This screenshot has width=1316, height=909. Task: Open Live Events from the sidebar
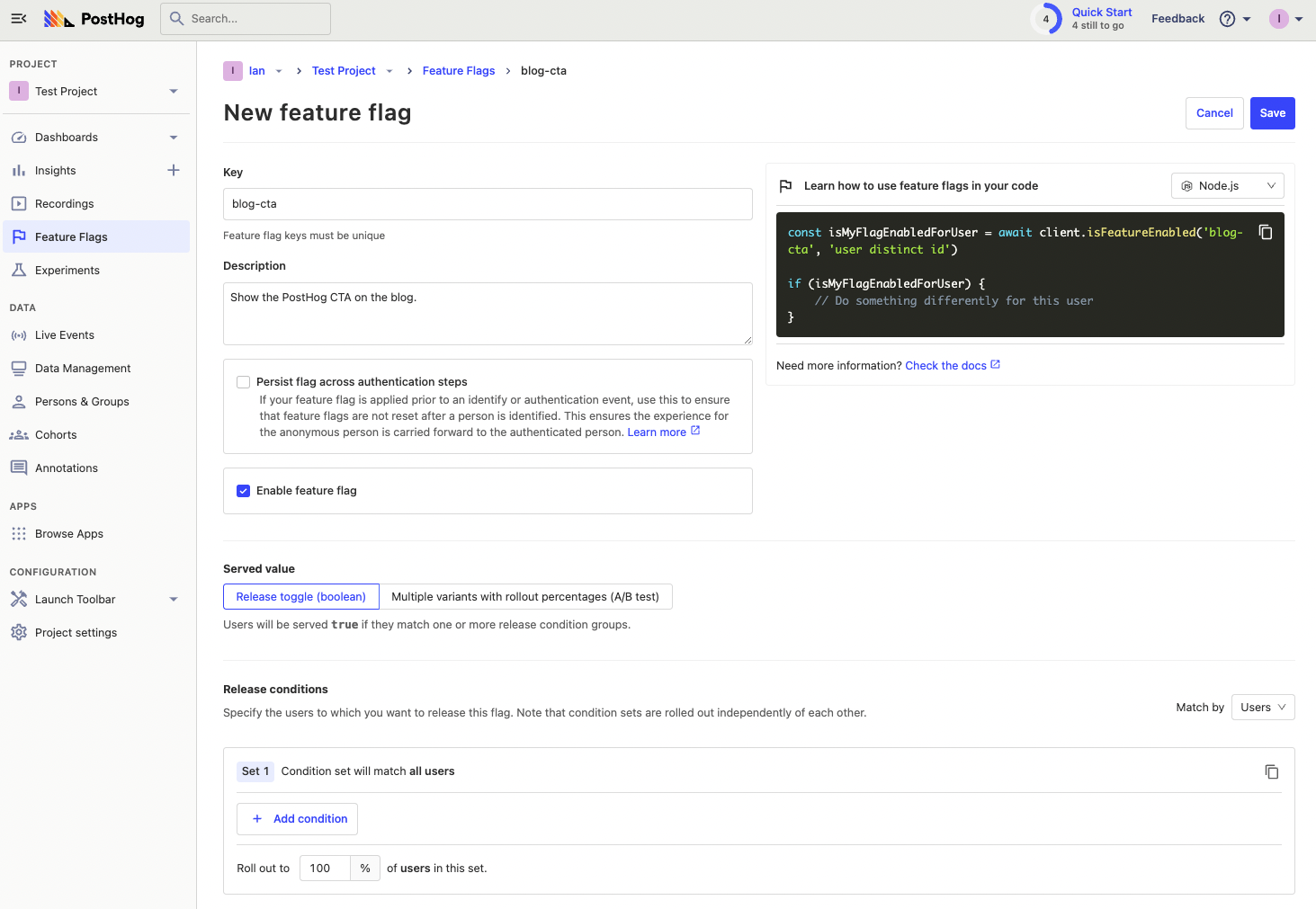click(x=65, y=334)
